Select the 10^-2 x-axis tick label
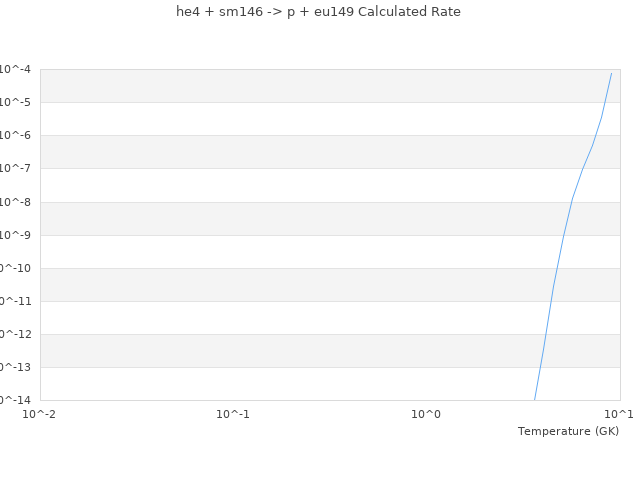 pos(40,414)
